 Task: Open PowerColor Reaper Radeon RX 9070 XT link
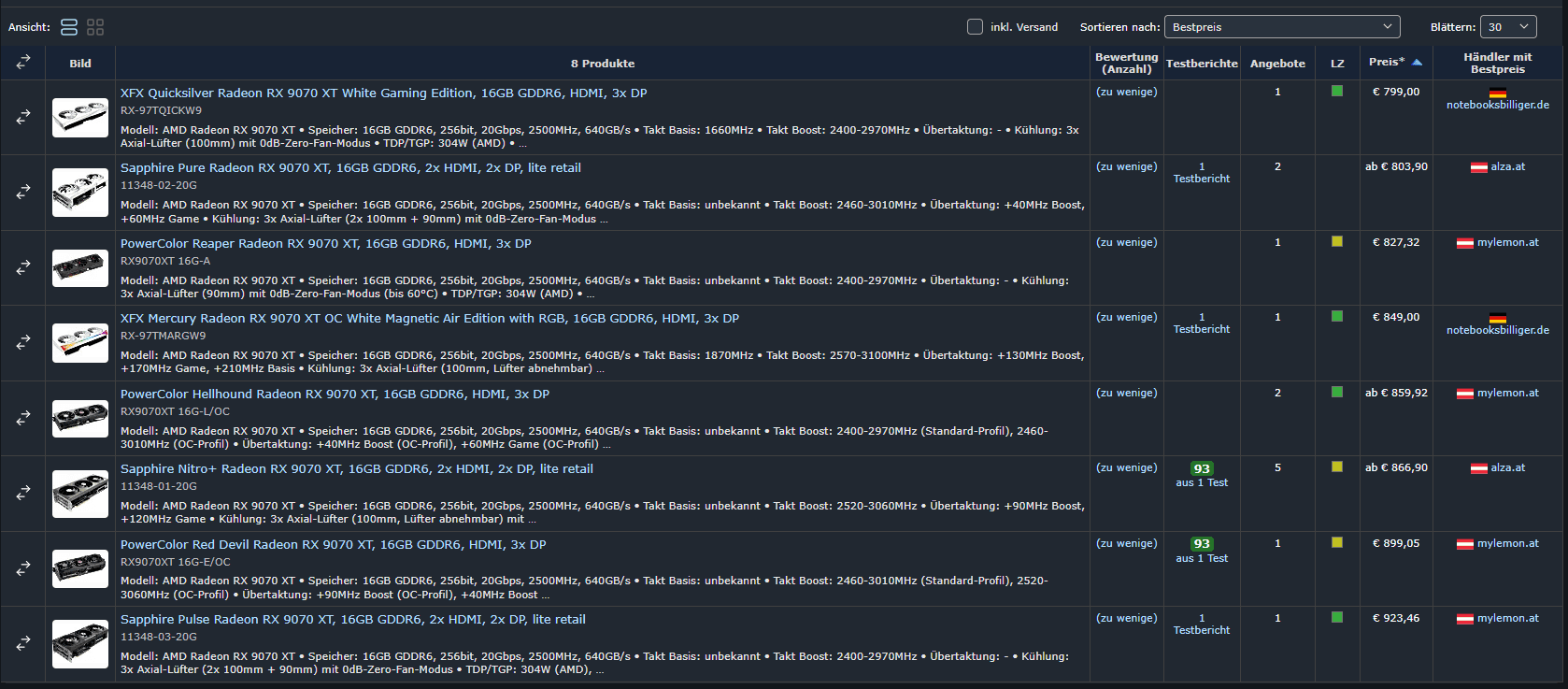(325, 243)
